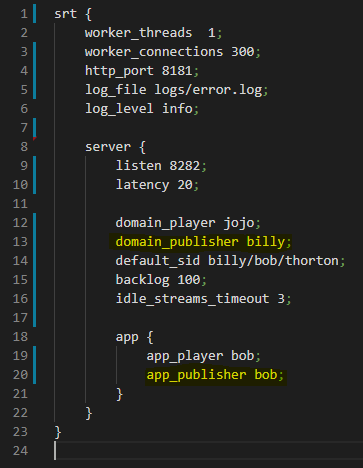Click the empty line 24 with cursor
This screenshot has height=468, width=363.
208,451
